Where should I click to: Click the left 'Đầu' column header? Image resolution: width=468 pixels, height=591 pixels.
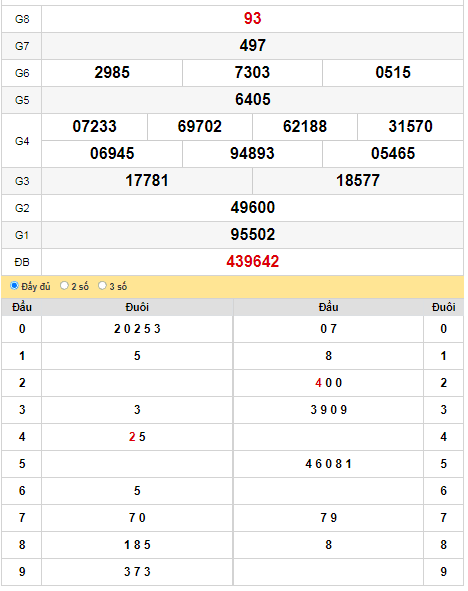(x=22, y=307)
